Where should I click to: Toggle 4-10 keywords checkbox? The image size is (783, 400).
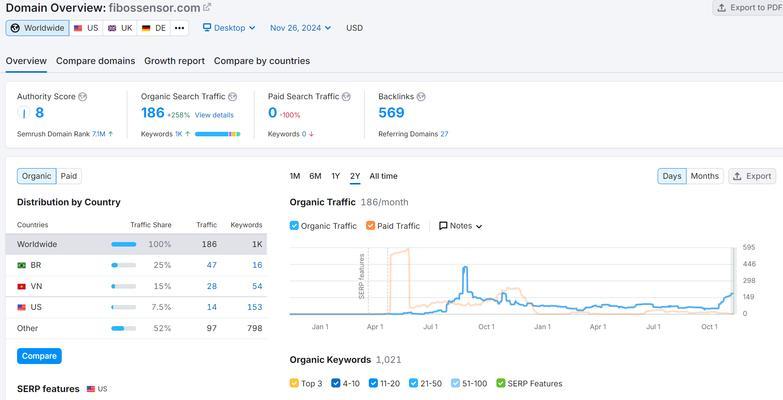[x=336, y=384]
